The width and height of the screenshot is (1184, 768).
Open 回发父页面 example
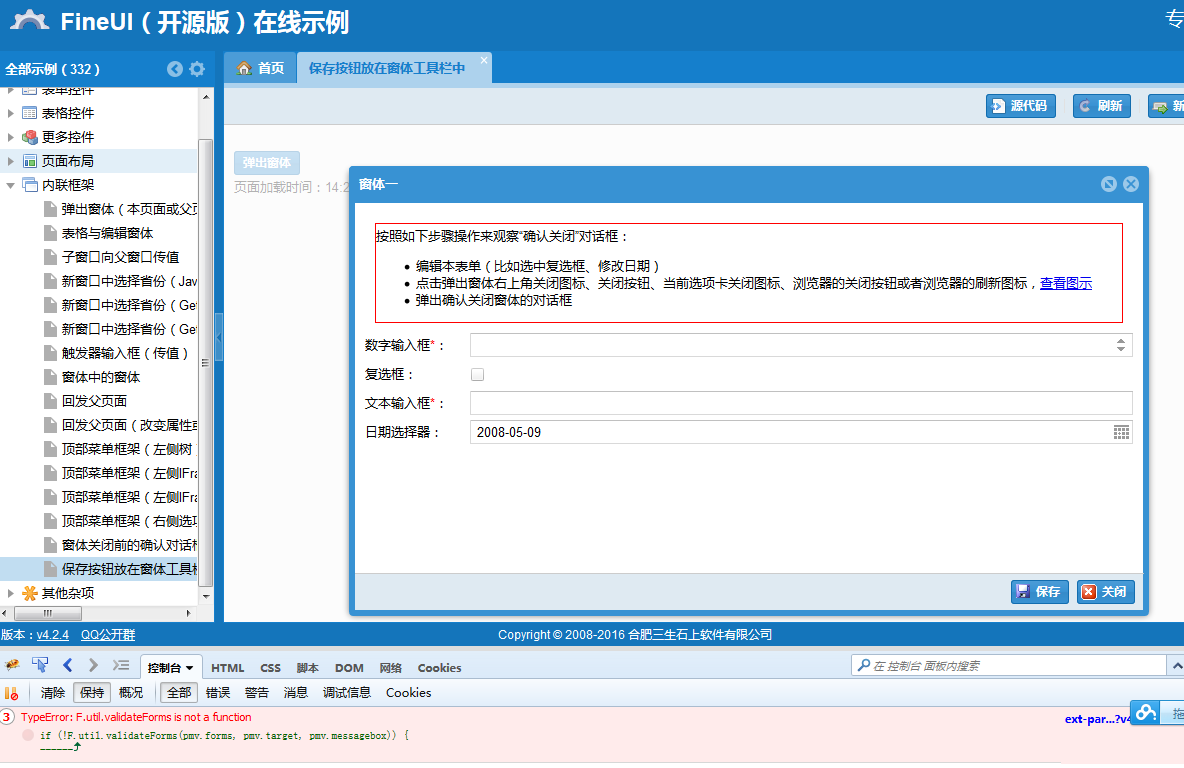(x=94, y=401)
